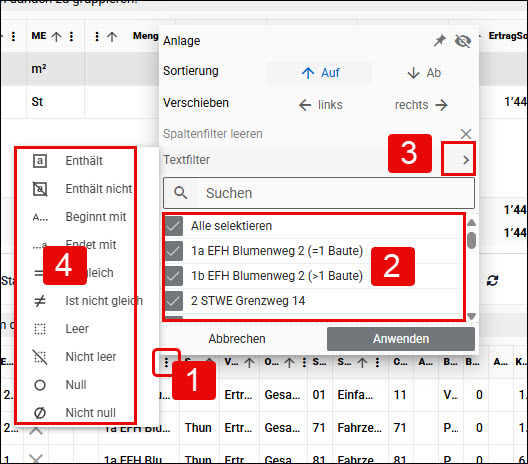
Task: Click the not-equal icon beside Ist nicht gleich
Action: 40,301
